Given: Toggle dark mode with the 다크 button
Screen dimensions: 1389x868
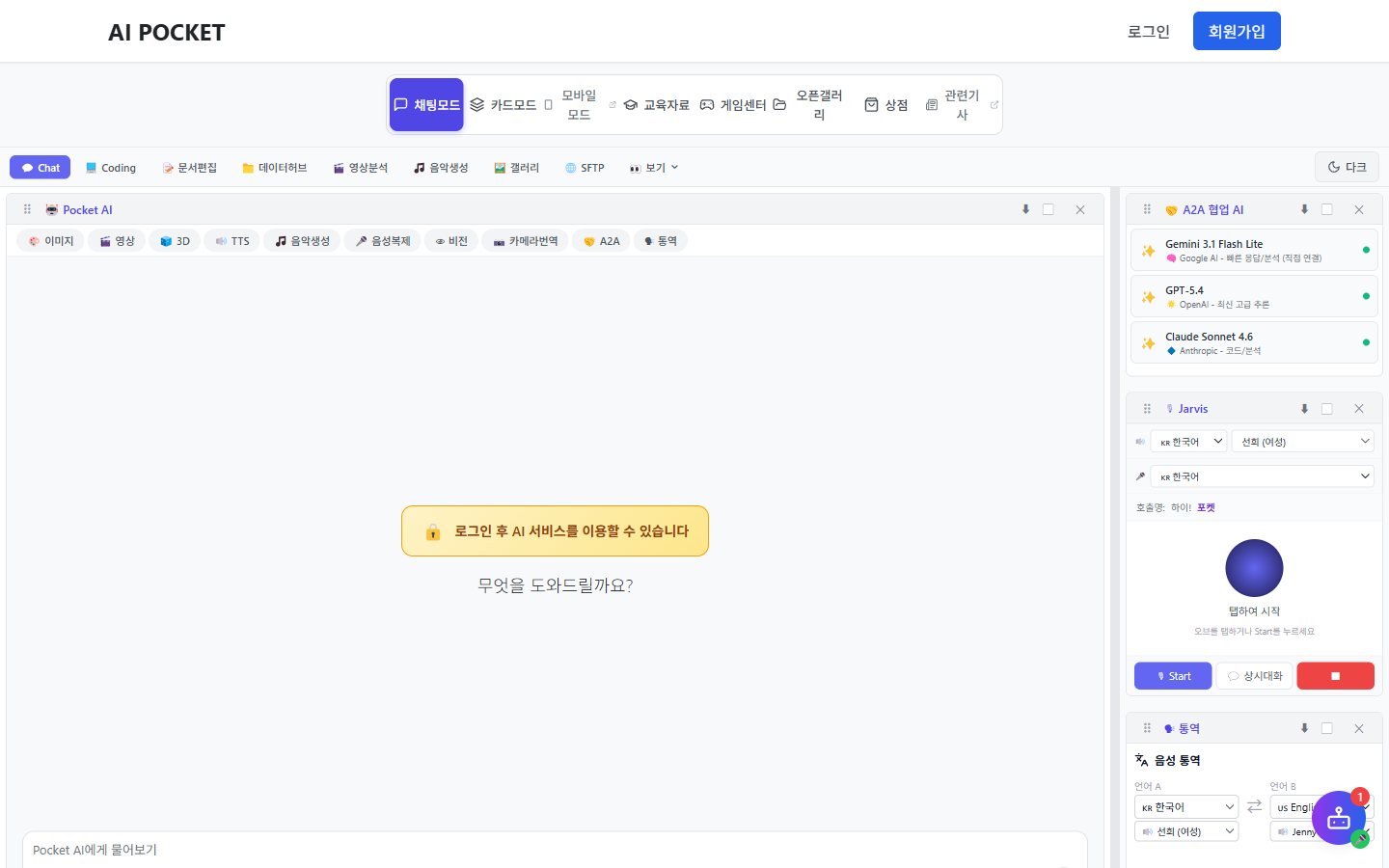Looking at the screenshot, I should tap(1347, 167).
